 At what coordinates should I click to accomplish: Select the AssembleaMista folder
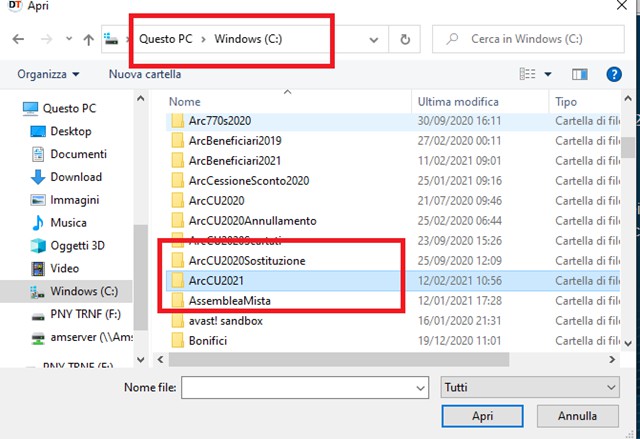(229, 301)
